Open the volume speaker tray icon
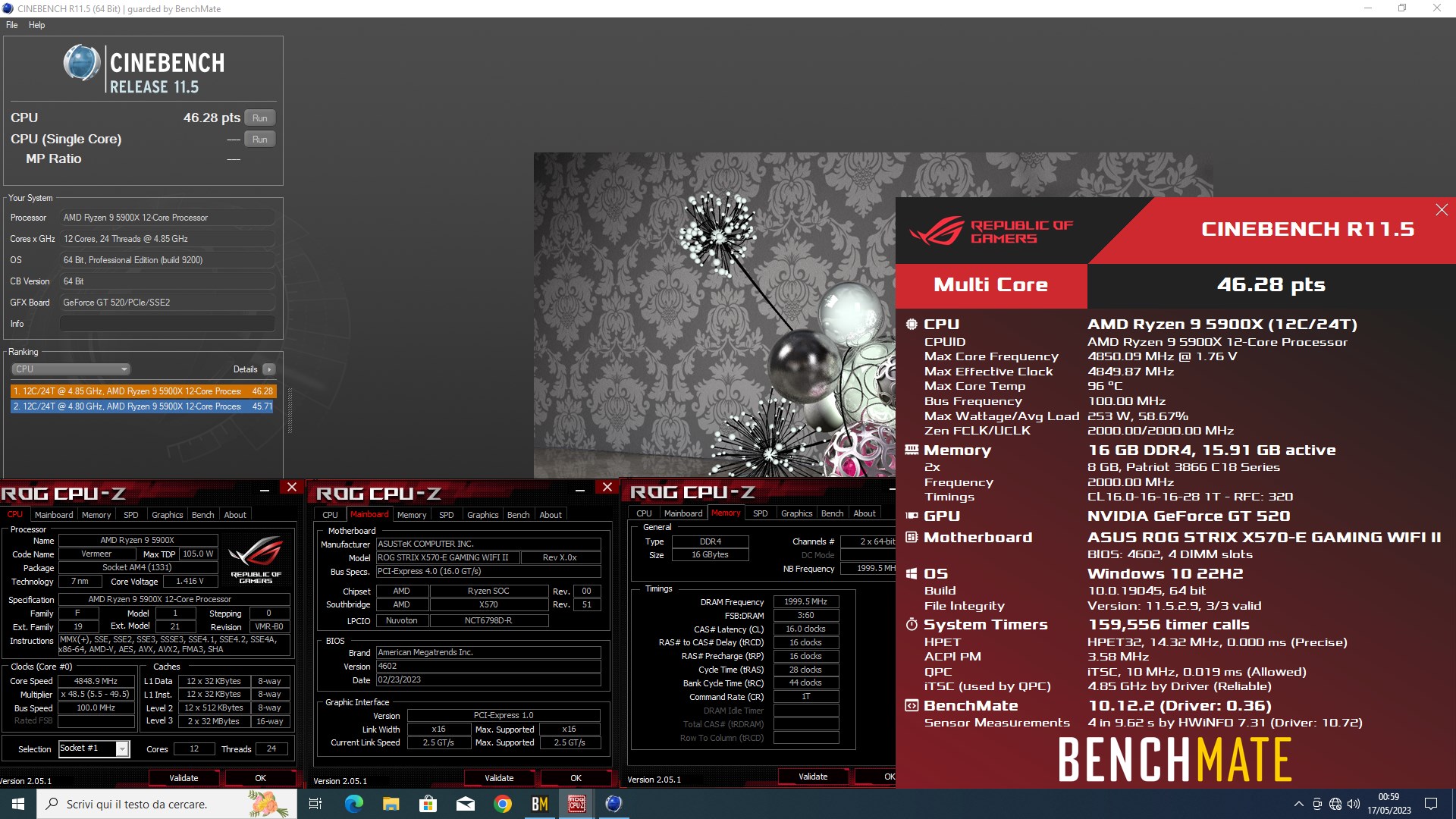Viewport: 1456px width, 819px height. pyautogui.click(x=1354, y=804)
